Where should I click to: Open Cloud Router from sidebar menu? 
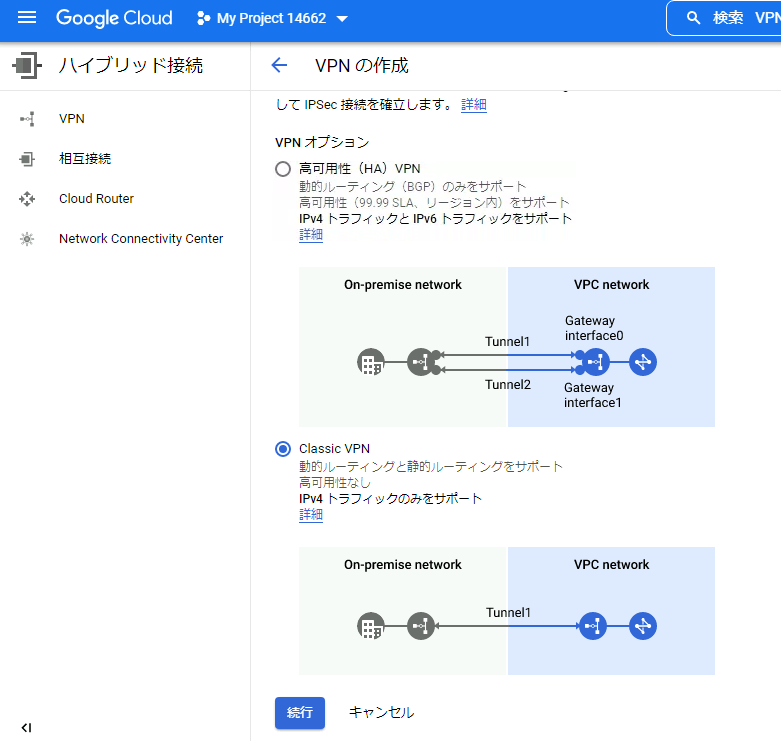[x=96, y=199]
